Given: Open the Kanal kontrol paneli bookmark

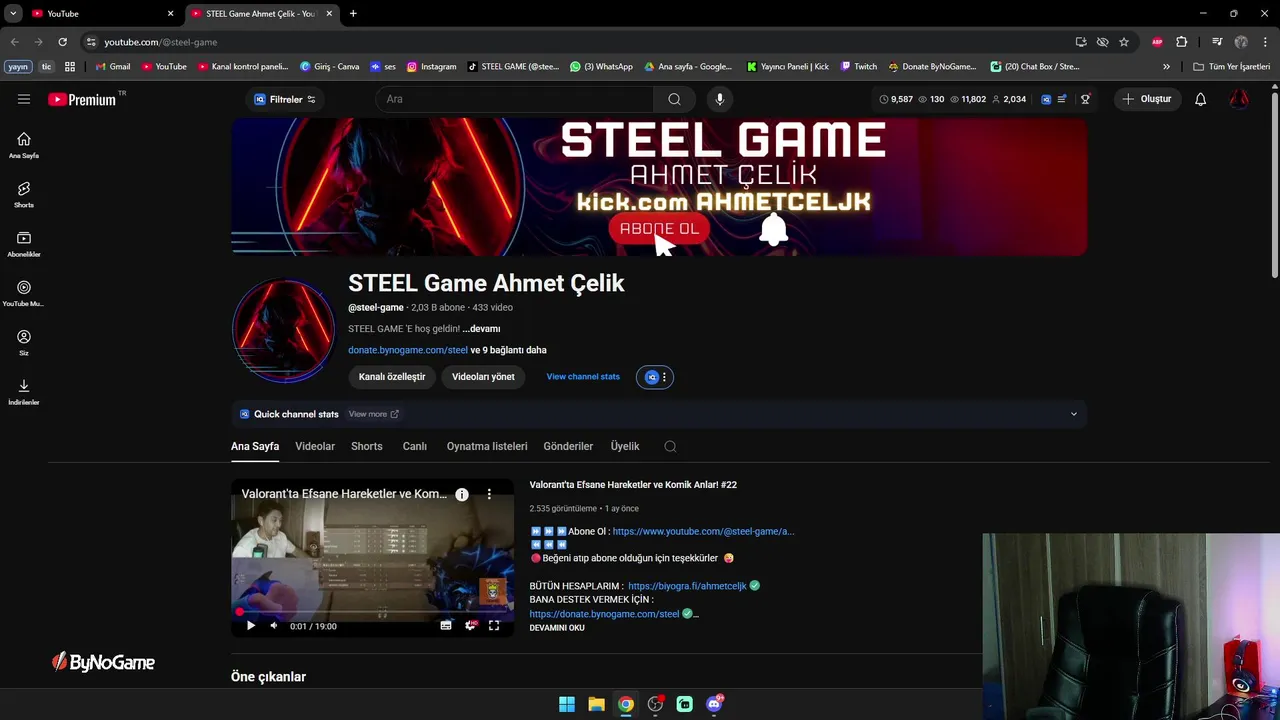Looking at the screenshot, I should pyautogui.click(x=243, y=67).
